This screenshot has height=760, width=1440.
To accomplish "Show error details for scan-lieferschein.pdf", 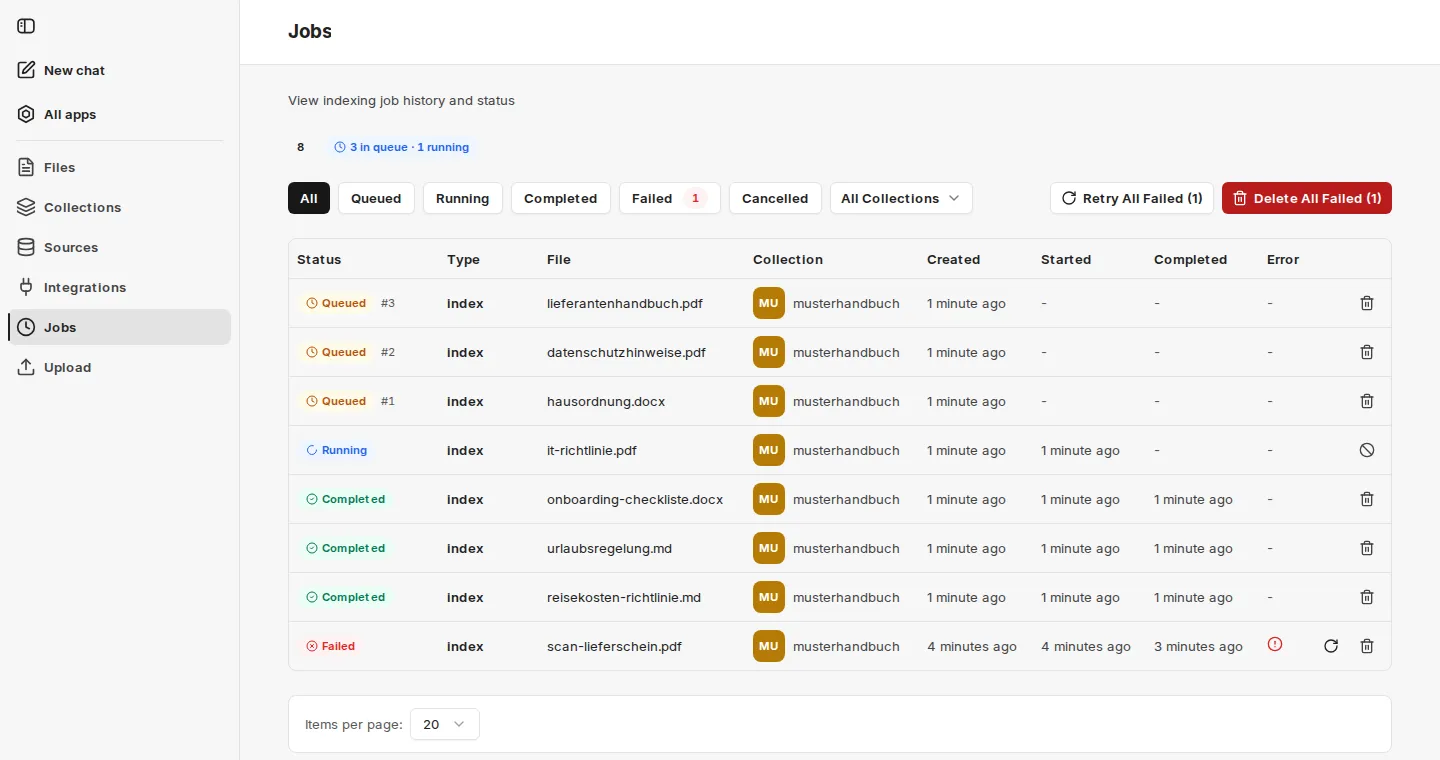I will [x=1275, y=645].
